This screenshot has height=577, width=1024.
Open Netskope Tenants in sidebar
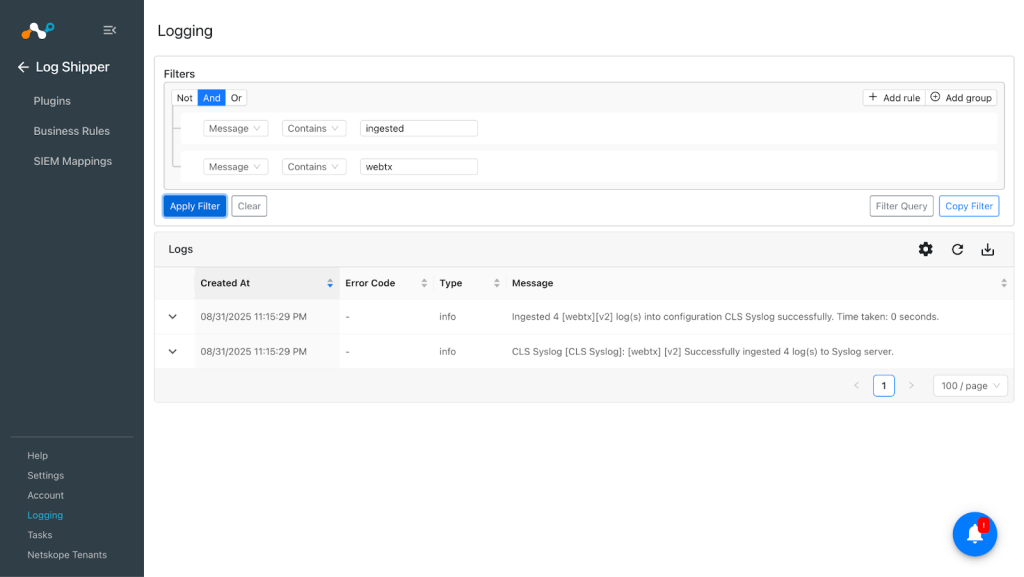pos(67,555)
